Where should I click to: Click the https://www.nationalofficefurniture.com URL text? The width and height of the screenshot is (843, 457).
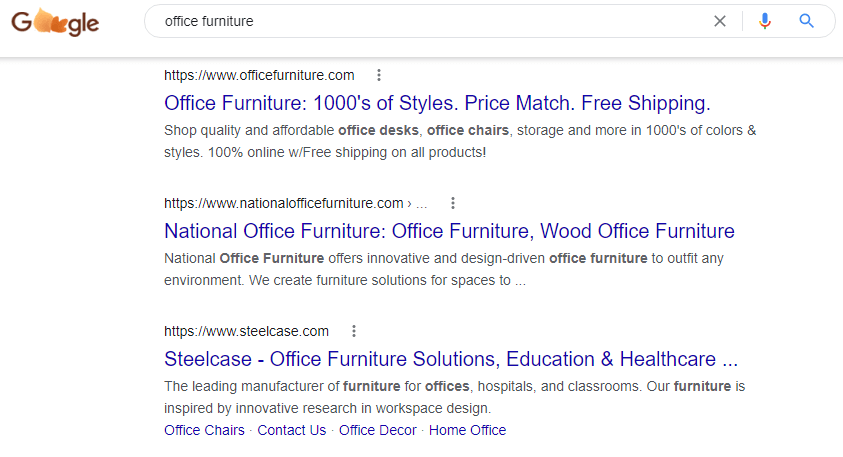coord(284,203)
